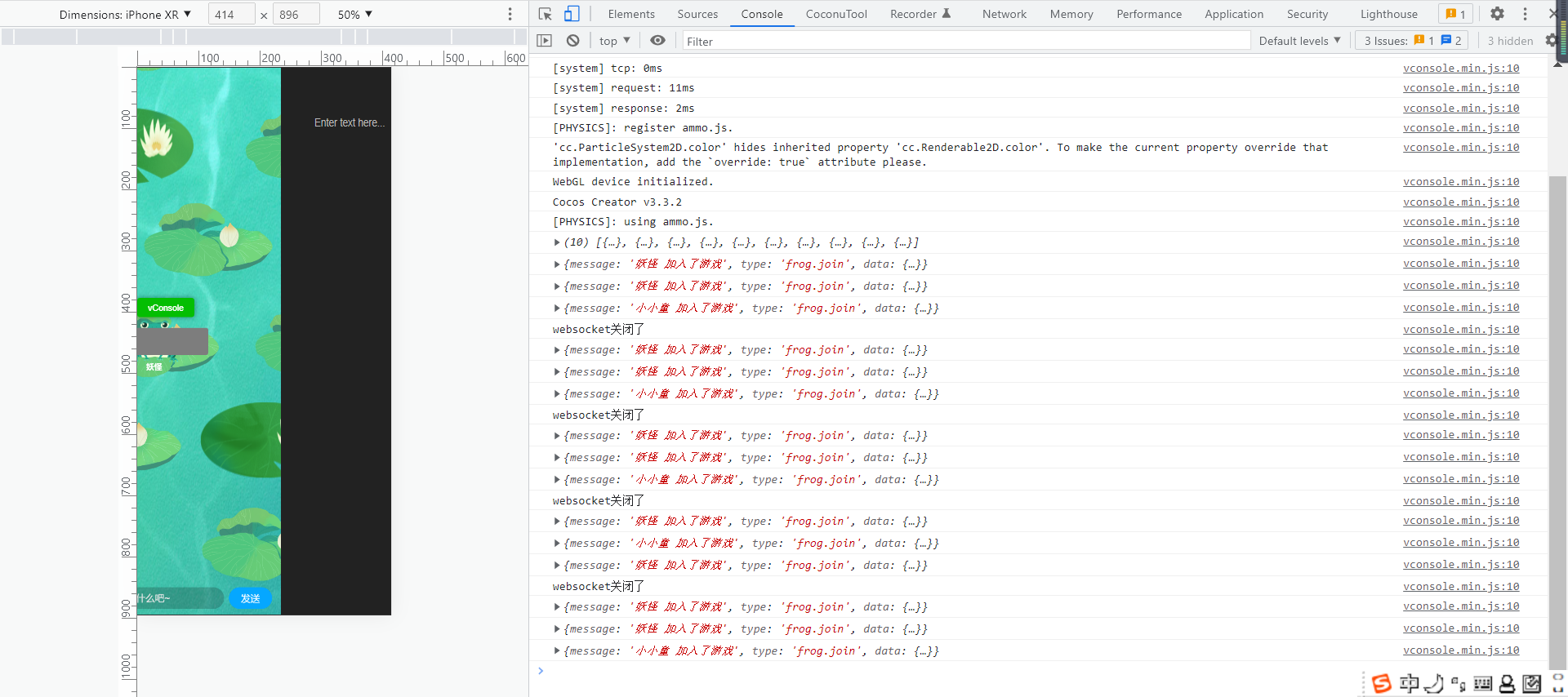Screen dimensions: 1568x697
Task: Open the Memory tab
Action: (x=1071, y=14)
